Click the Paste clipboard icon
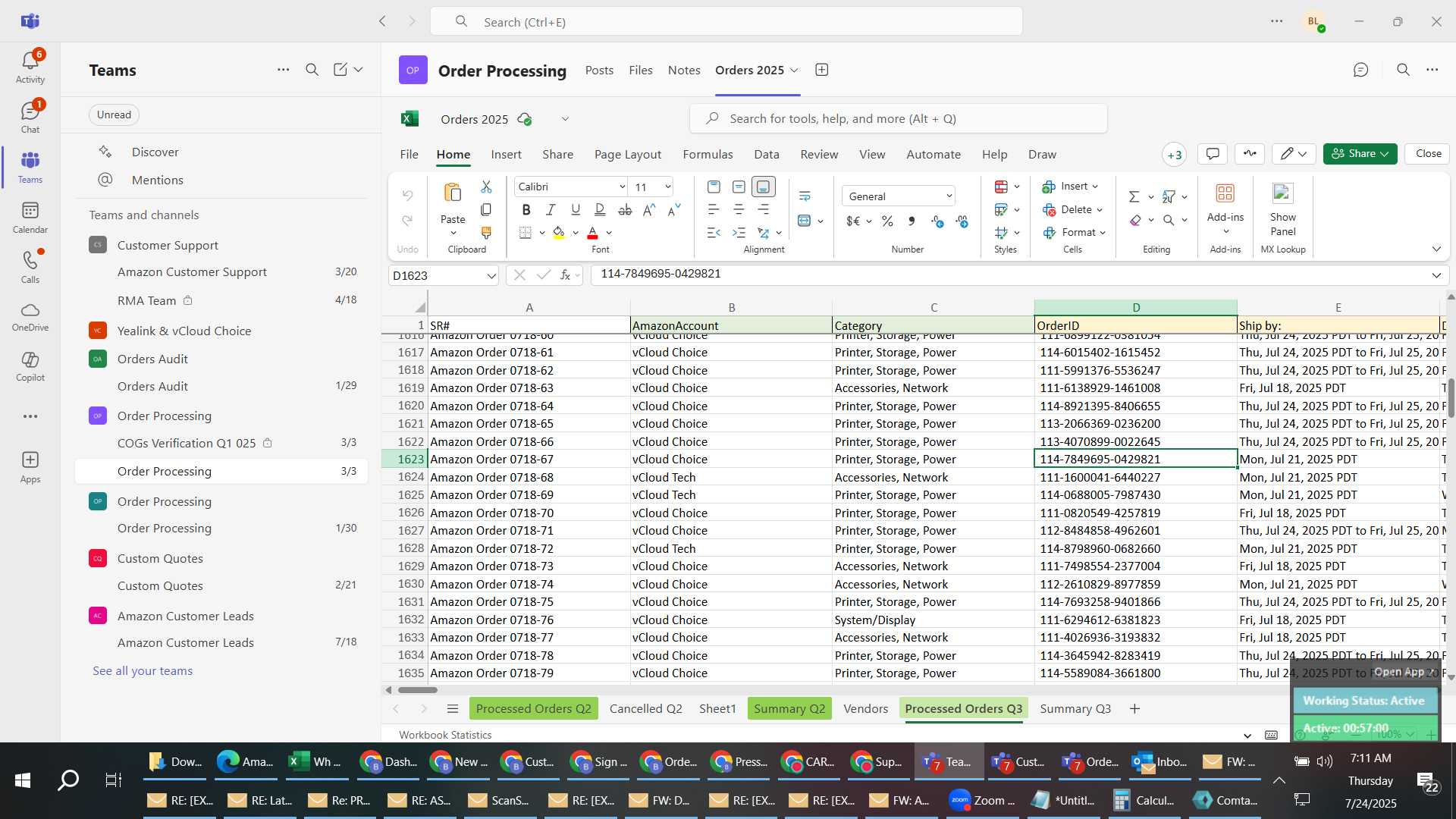The height and width of the screenshot is (819, 1456). 453,193
